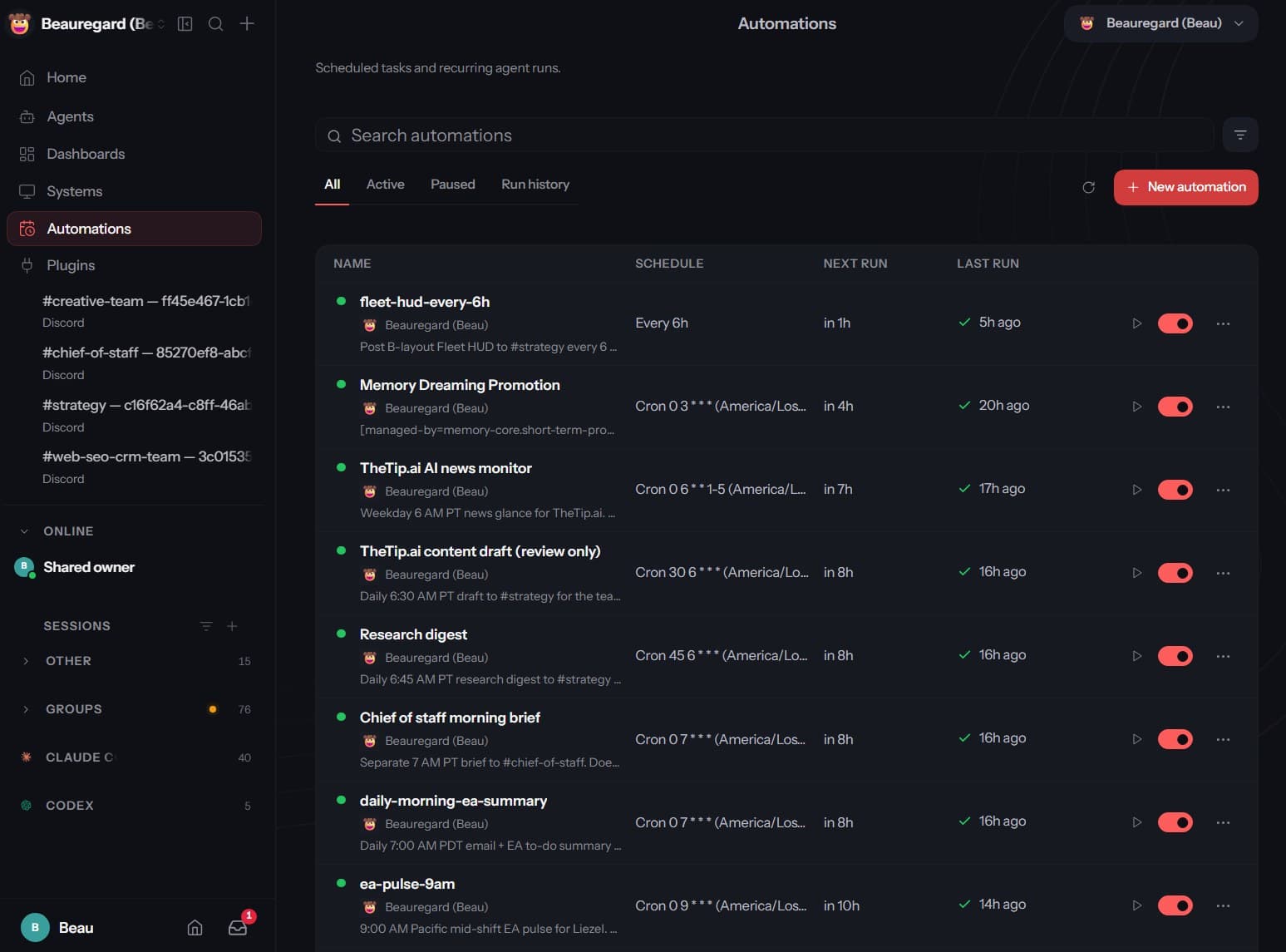Open the #strategy Discord channel

146,415
